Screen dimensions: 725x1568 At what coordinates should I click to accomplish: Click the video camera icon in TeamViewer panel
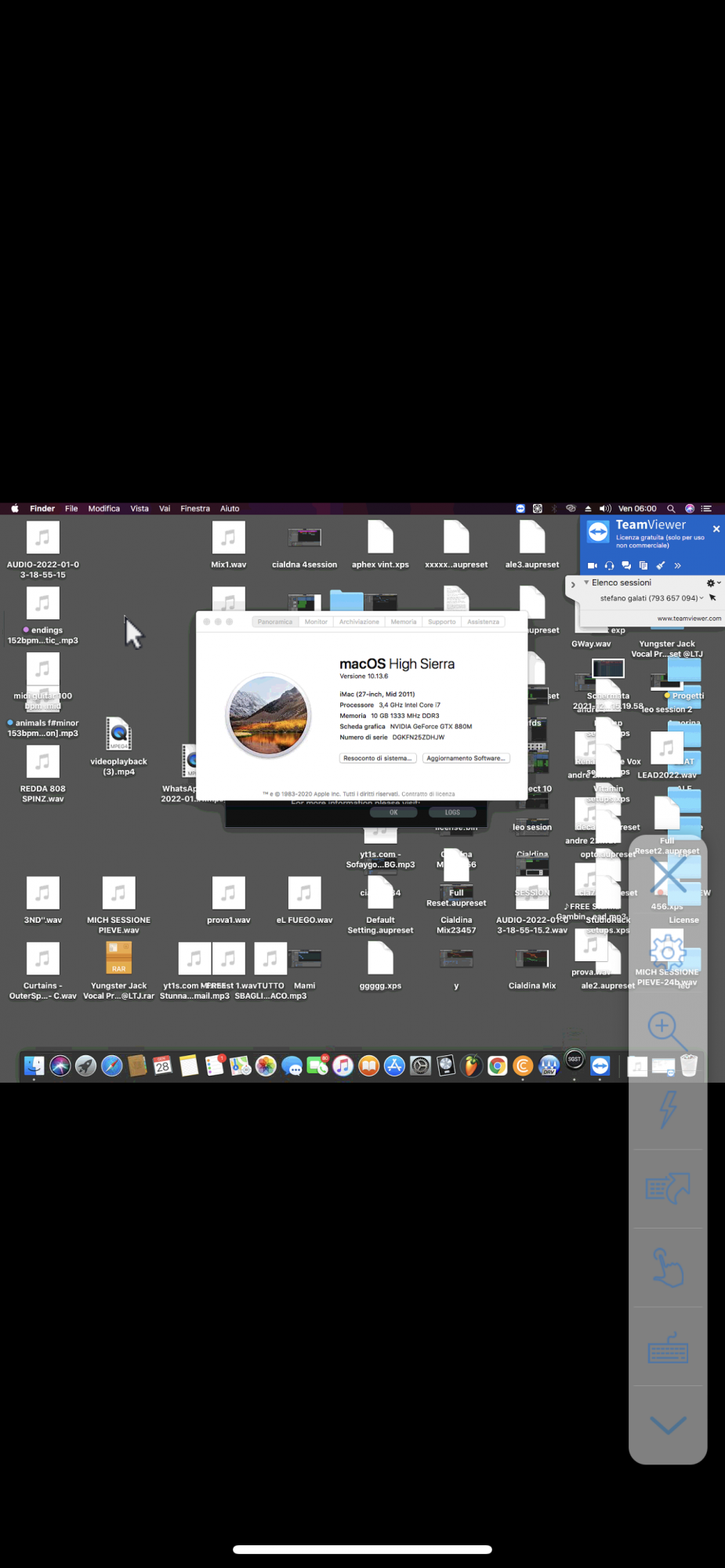tap(593, 565)
